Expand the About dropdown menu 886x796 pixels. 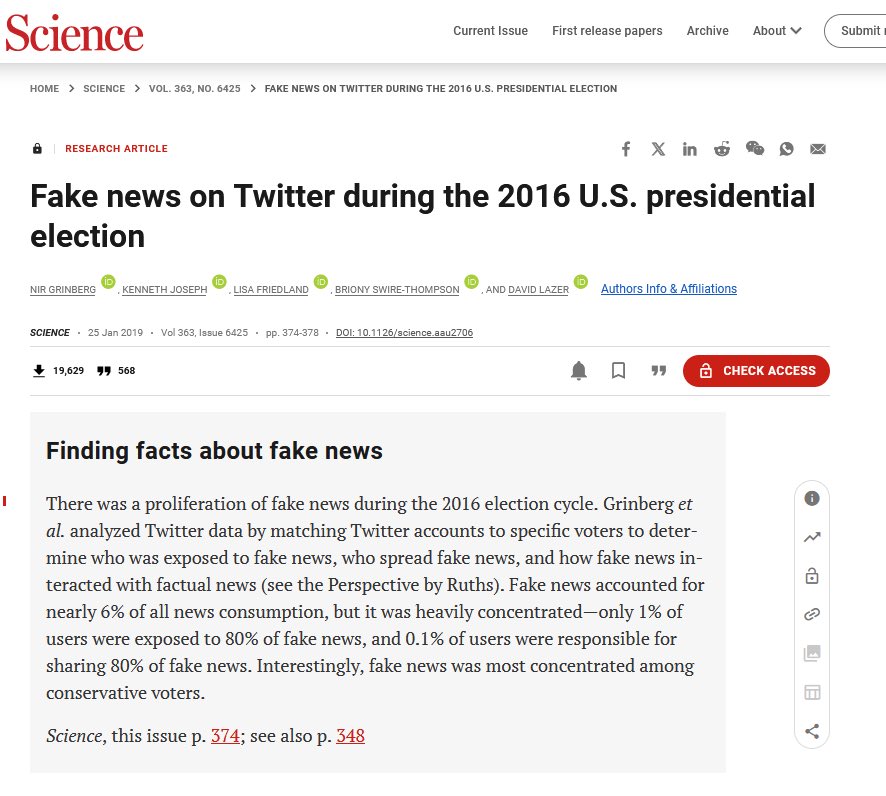click(x=776, y=31)
